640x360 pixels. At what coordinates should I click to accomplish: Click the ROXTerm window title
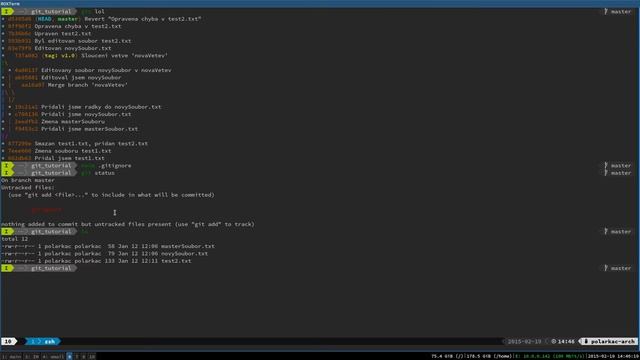[x=10, y=3]
